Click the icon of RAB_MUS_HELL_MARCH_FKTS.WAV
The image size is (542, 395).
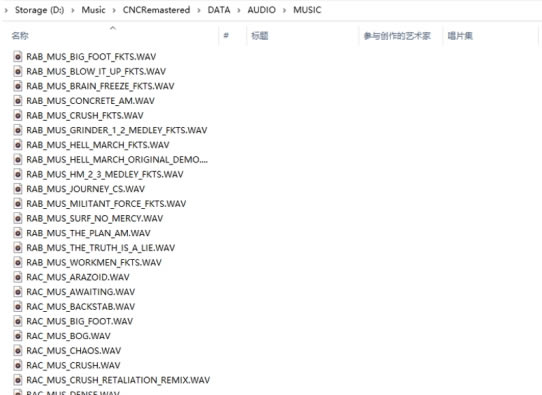[x=18, y=144]
